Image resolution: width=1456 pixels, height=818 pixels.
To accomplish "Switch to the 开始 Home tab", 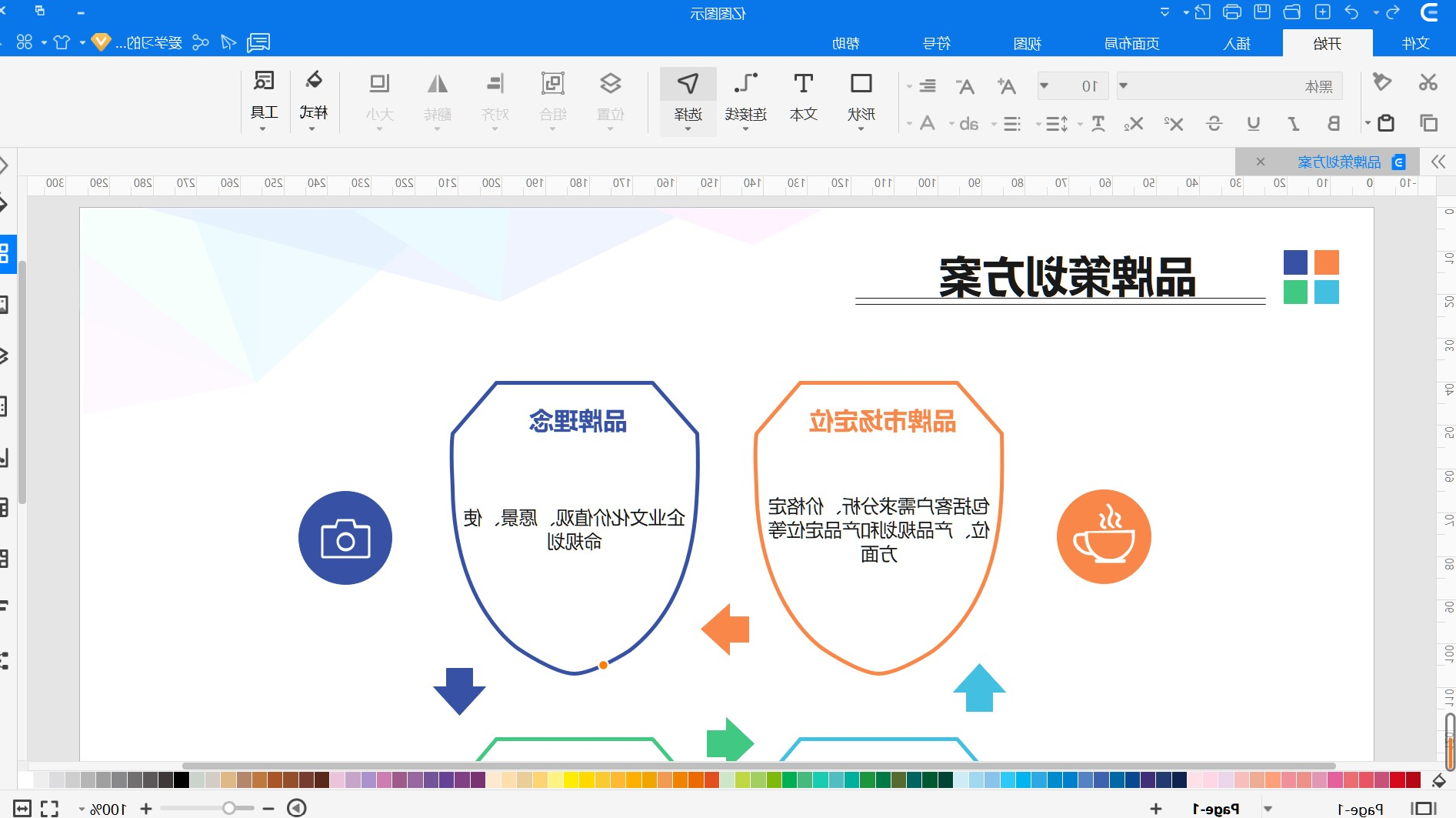I will pyautogui.click(x=1328, y=43).
